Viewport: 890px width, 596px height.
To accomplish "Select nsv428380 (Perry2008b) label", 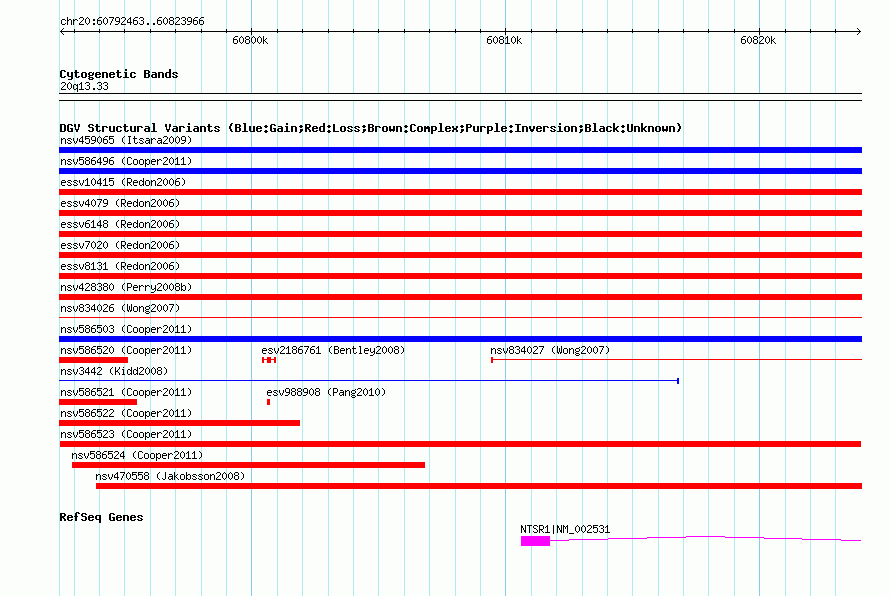I will (126, 287).
